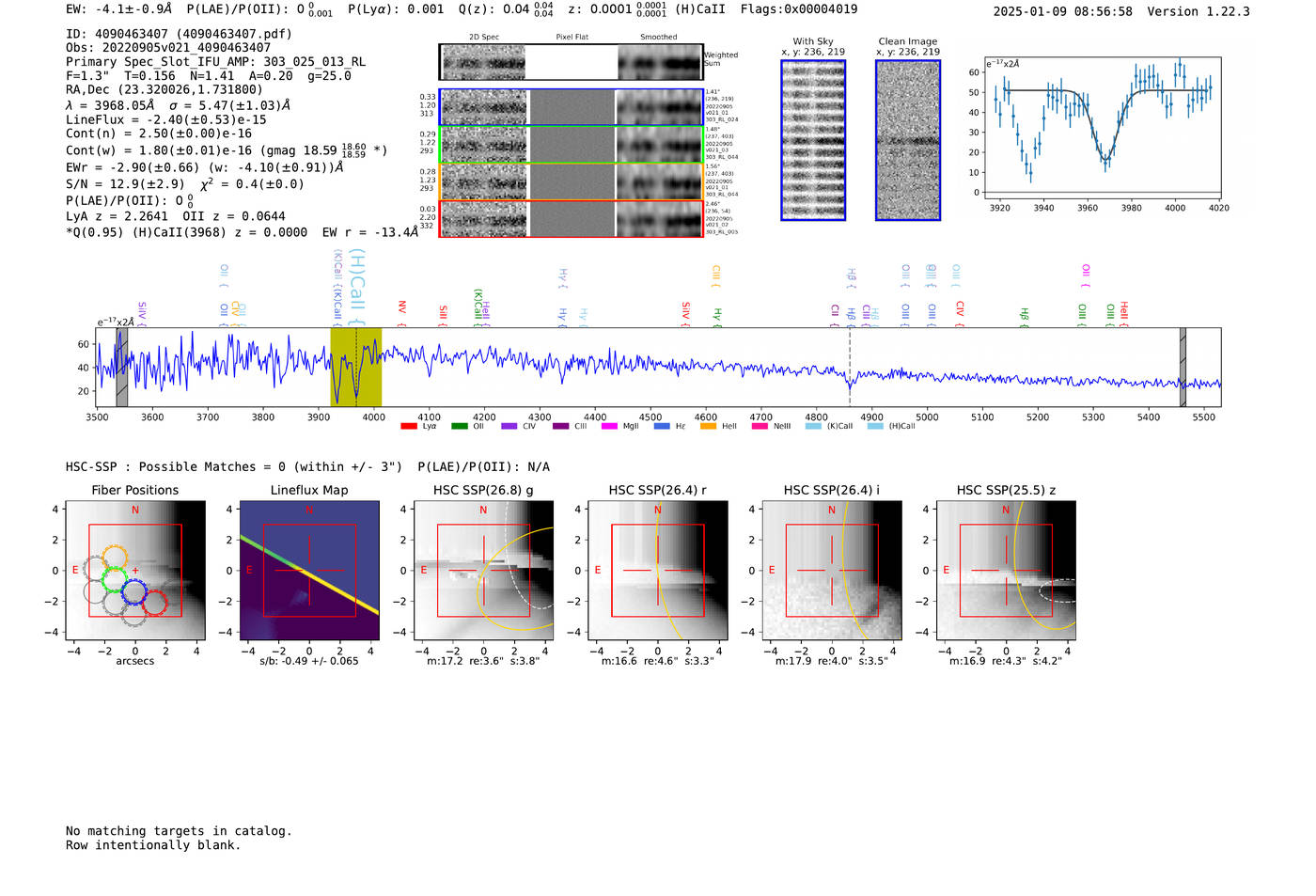
Task: Open the HSC SSP(26.4) r cutout
Action: pyautogui.click(x=658, y=571)
